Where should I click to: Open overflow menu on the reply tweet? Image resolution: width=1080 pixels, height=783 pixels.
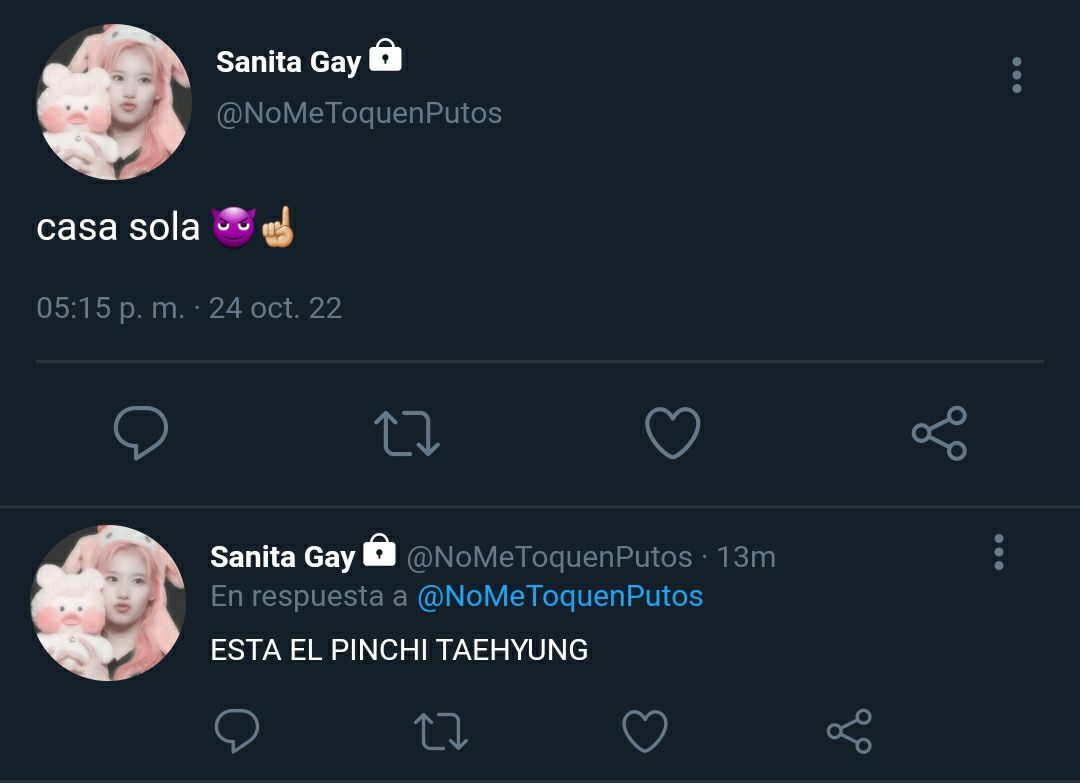tap(999, 552)
